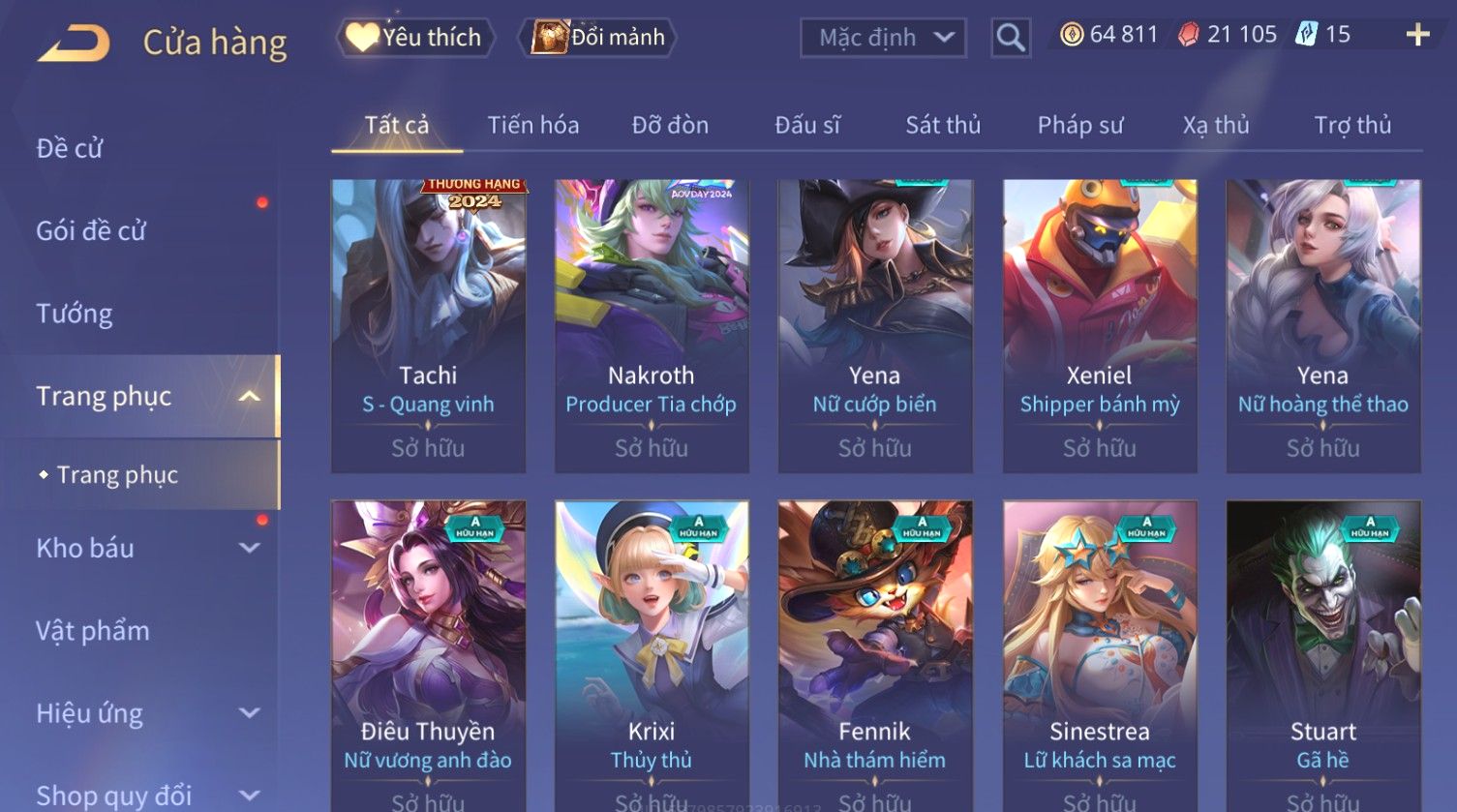The image size is (1457, 812).
Task: Open Yêu thích favorites heart button
Action: (x=415, y=38)
